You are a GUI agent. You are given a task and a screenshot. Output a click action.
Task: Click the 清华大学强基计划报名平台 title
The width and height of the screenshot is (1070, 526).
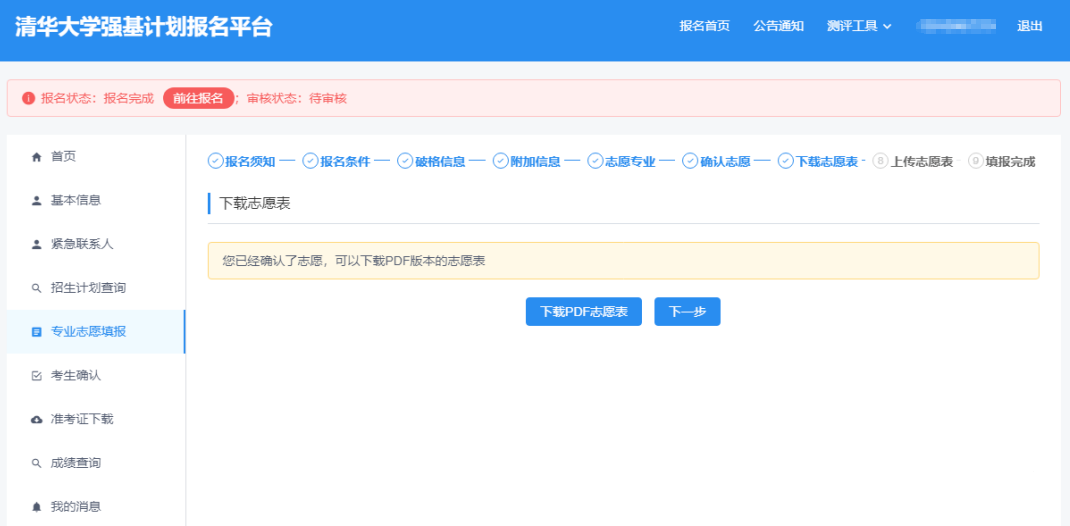pyautogui.click(x=144, y=27)
